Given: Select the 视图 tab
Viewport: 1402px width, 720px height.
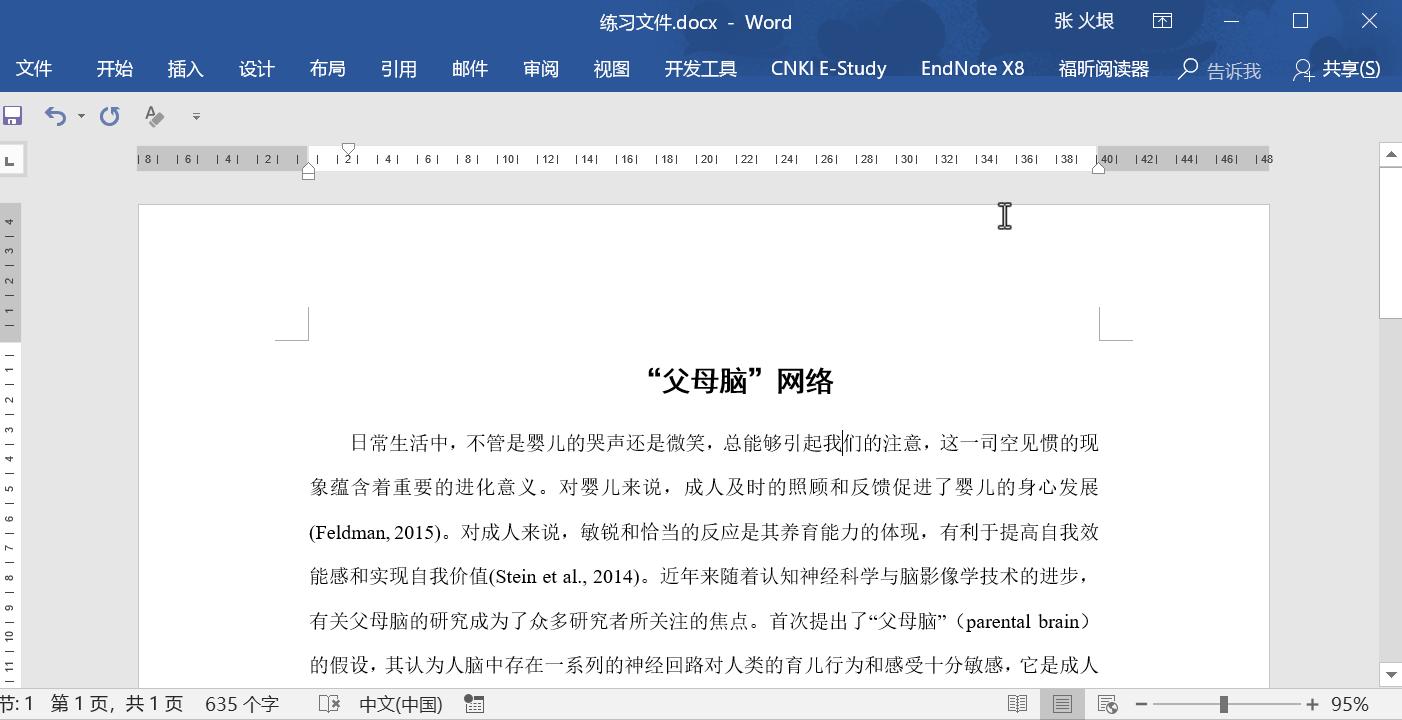Looking at the screenshot, I should (612, 69).
